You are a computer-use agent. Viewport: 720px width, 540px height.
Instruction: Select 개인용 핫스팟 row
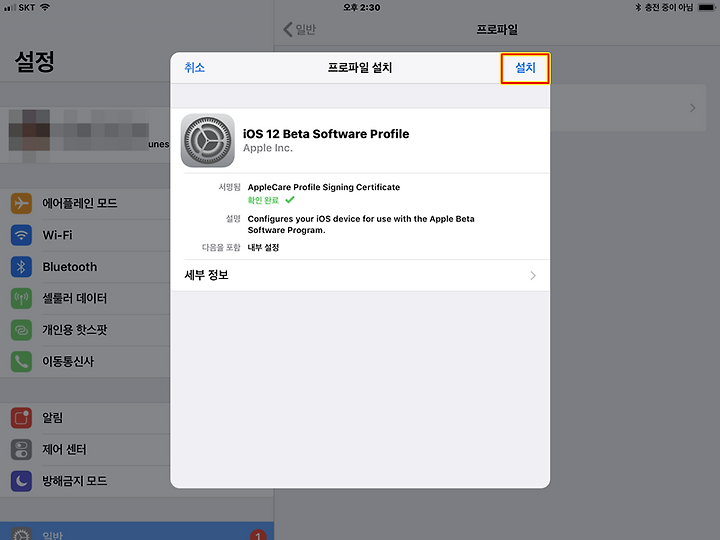(85, 330)
